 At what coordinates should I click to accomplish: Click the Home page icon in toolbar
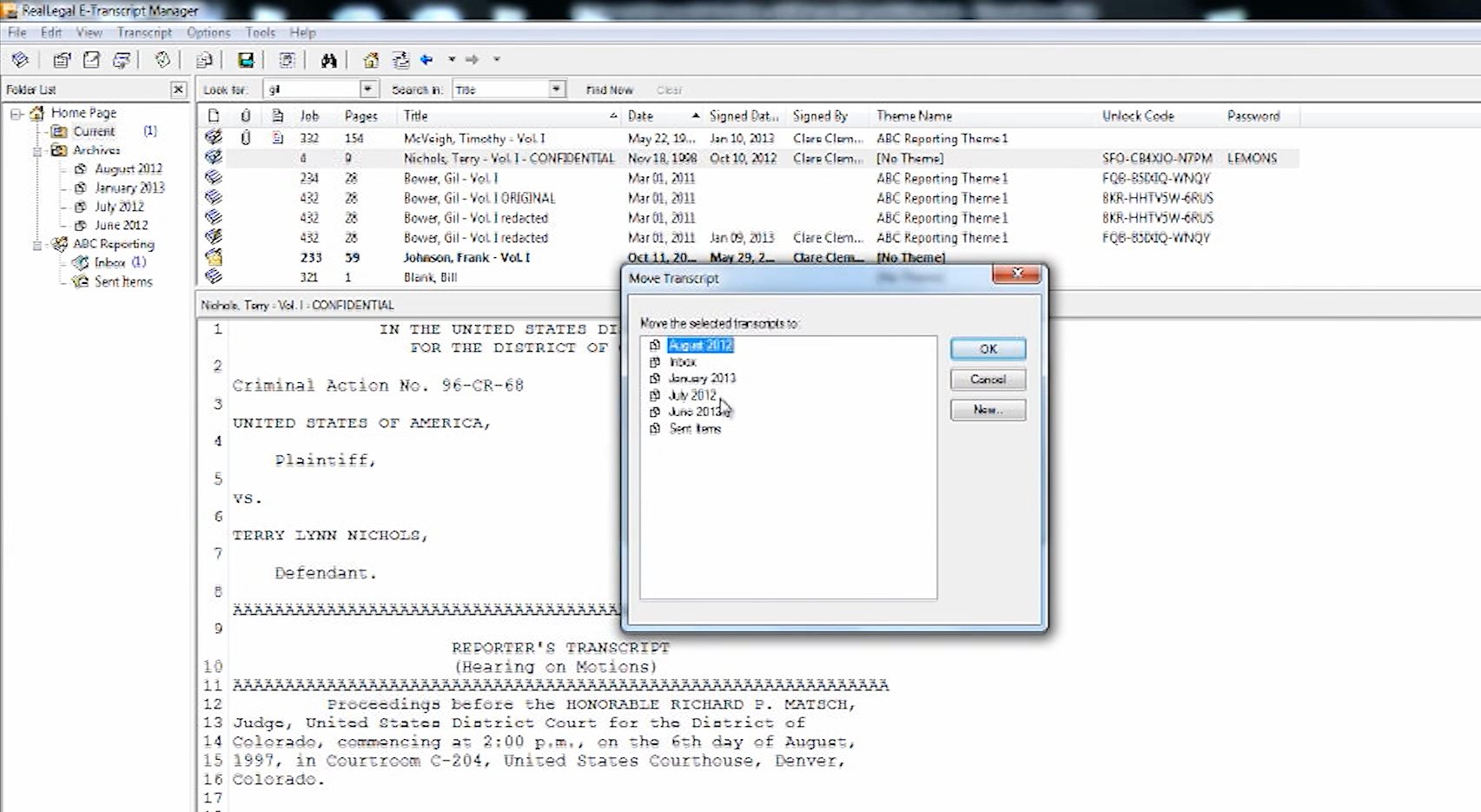371,60
